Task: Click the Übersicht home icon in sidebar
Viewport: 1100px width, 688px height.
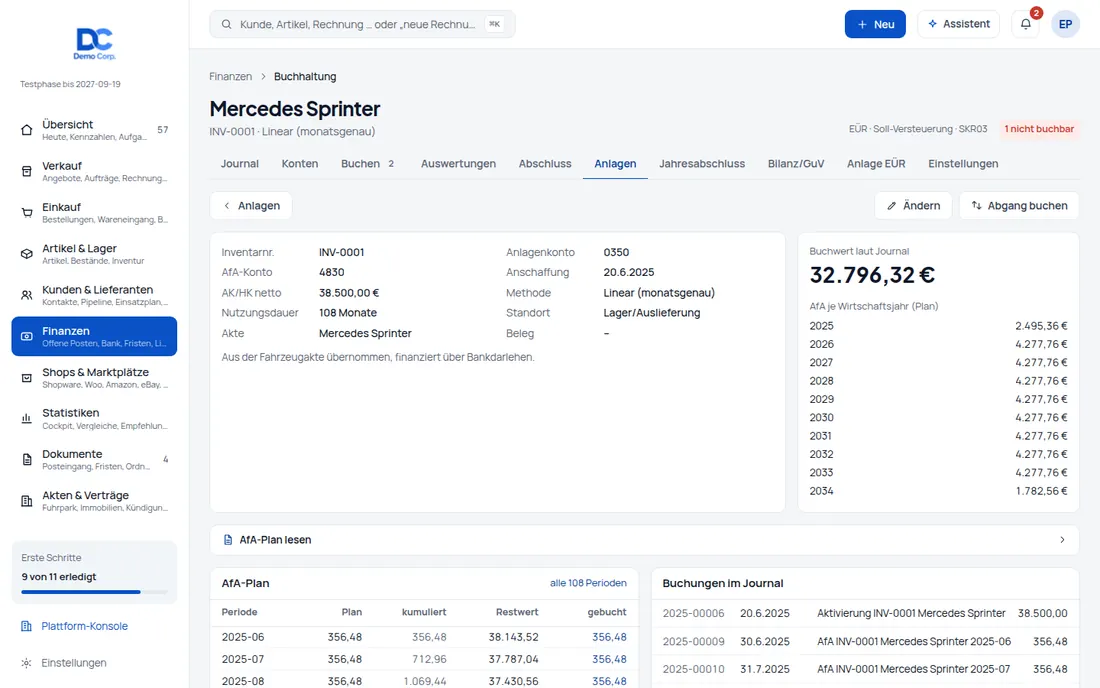Action: click(27, 130)
